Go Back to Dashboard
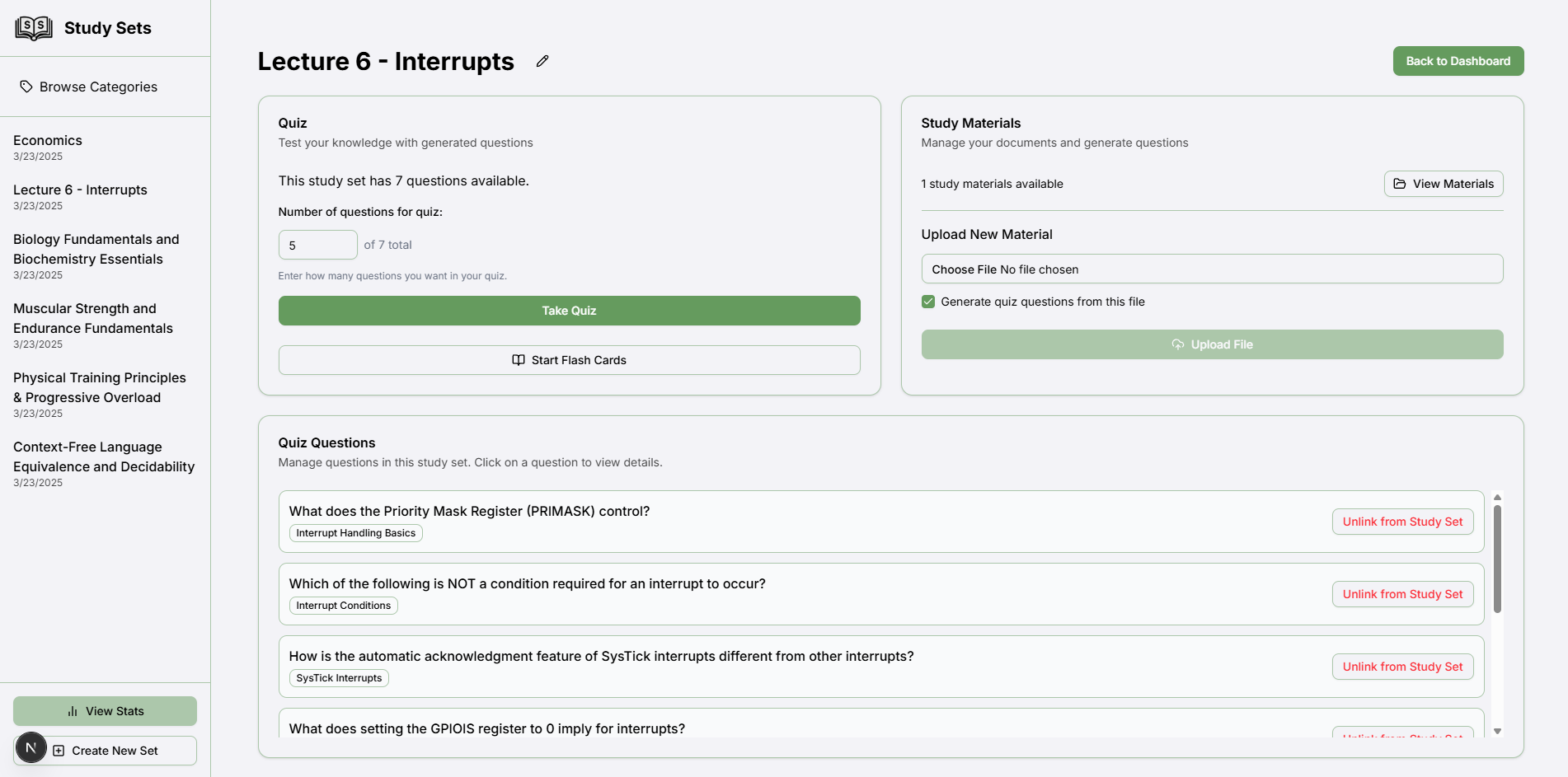The height and width of the screenshot is (777, 1568). click(1458, 61)
